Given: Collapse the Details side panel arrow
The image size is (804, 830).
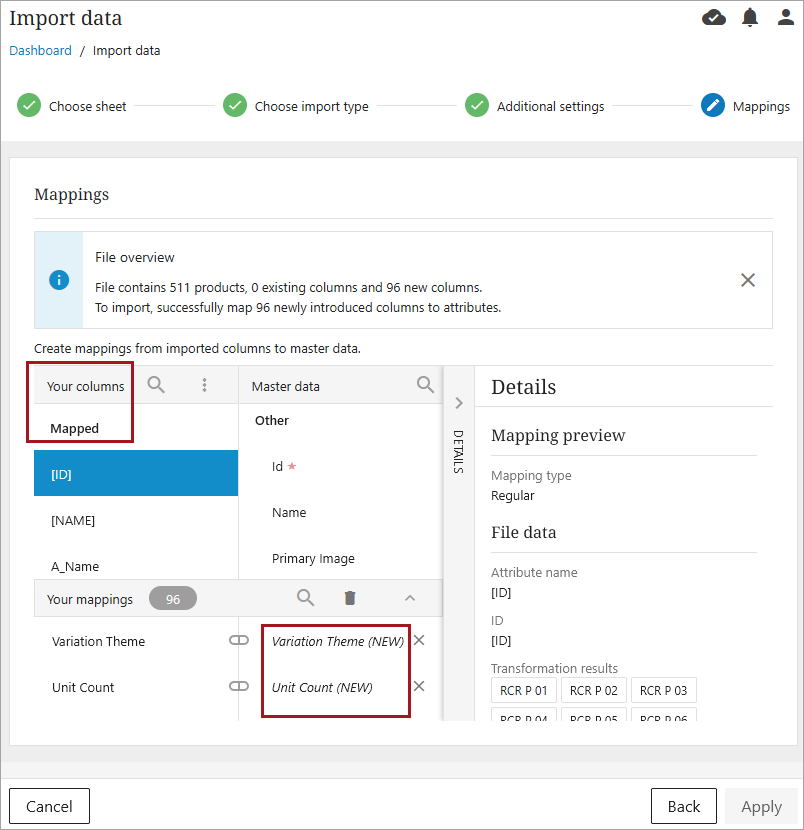Looking at the screenshot, I should (459, 403).
